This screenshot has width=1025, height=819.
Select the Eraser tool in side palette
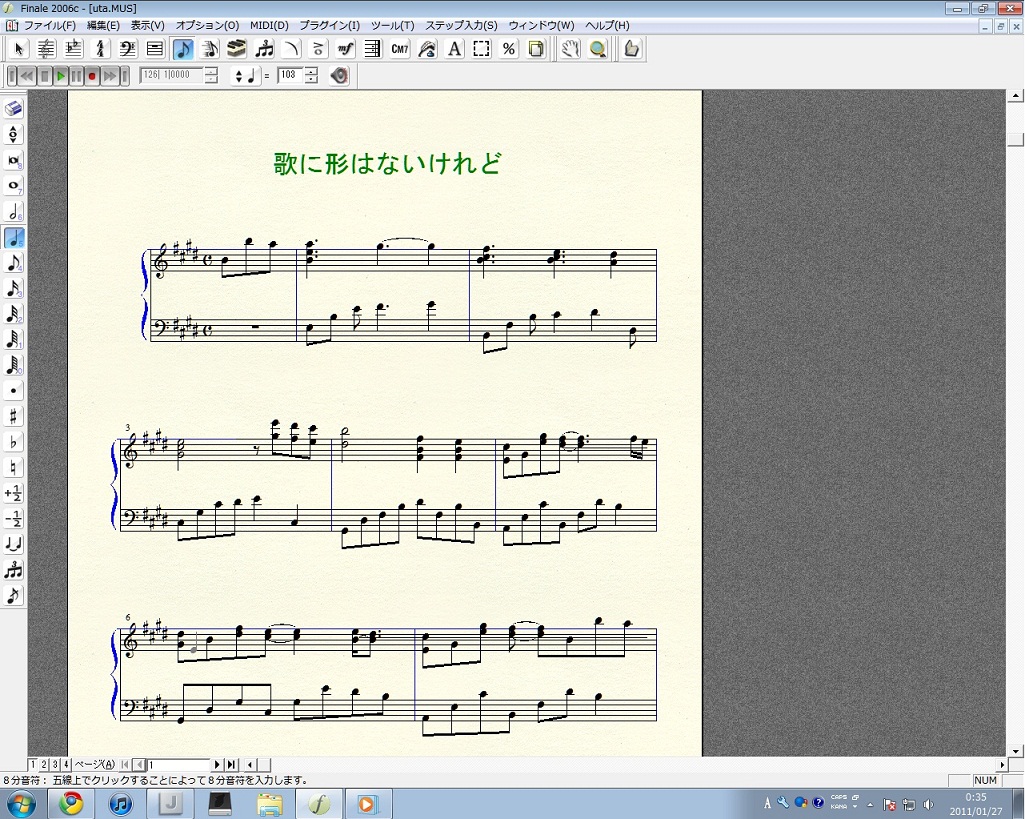coord(14,109)
